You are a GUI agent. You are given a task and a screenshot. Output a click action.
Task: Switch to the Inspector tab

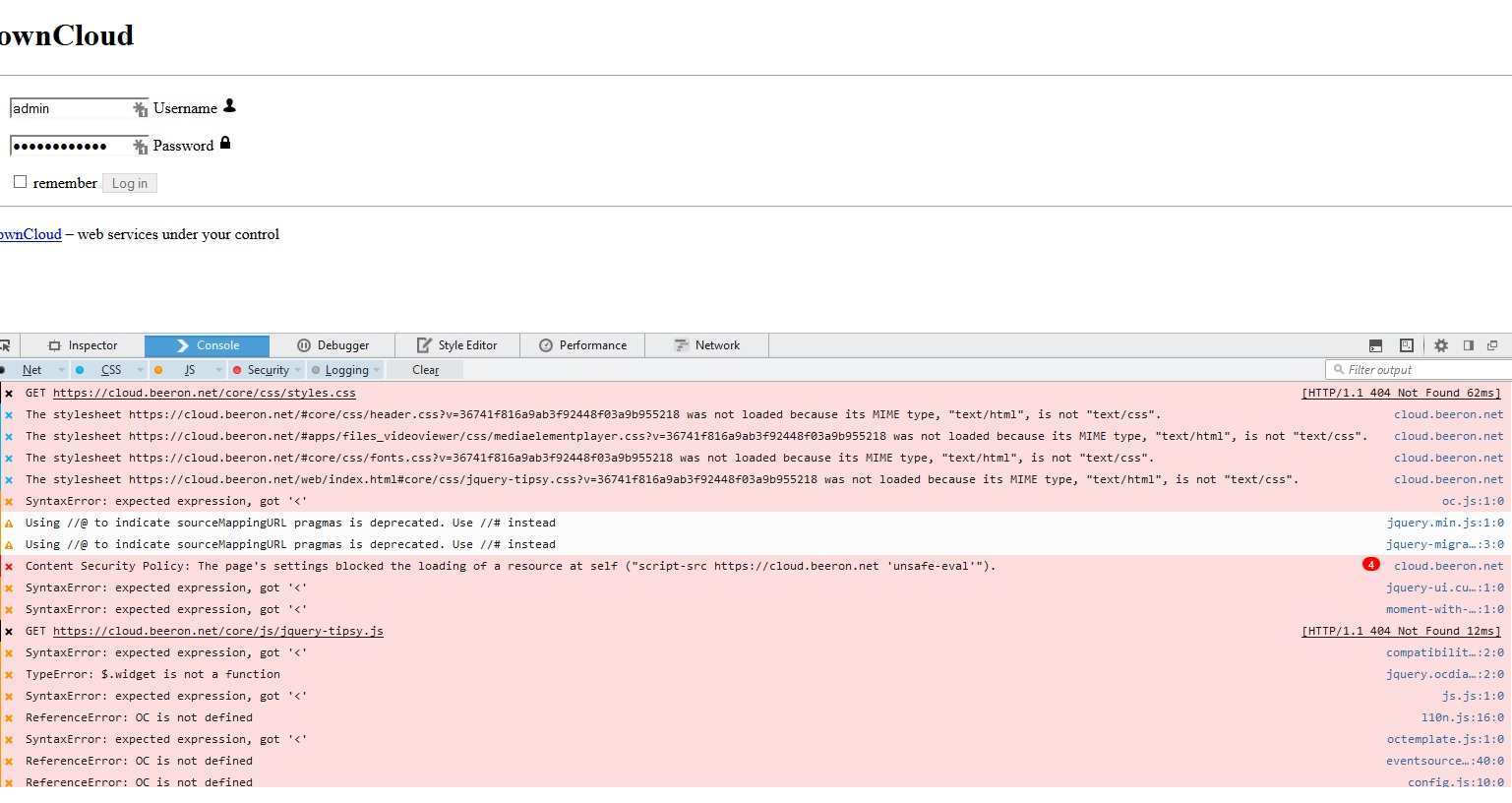(83, 345)
